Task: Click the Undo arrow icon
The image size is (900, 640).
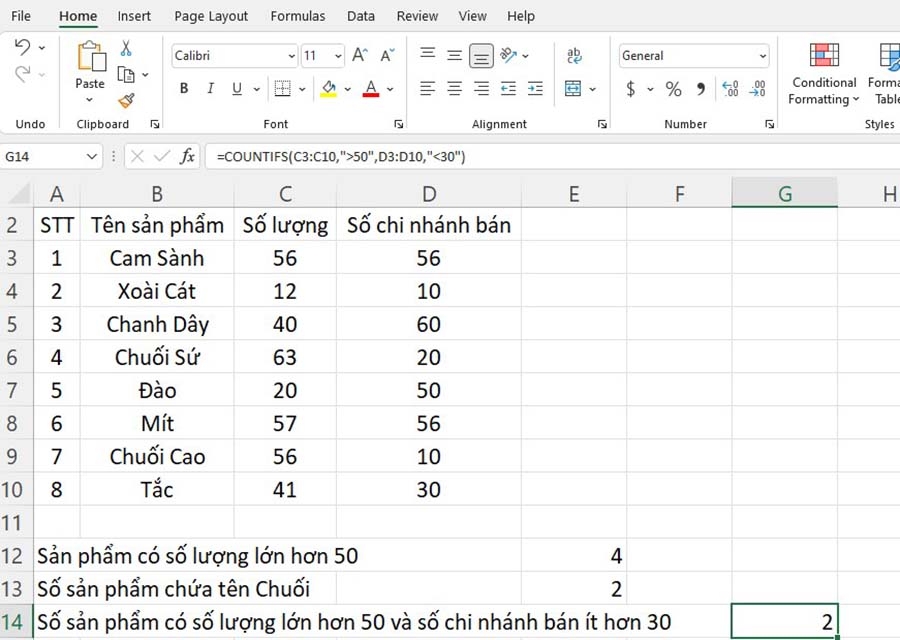Action: coord(22,47)
